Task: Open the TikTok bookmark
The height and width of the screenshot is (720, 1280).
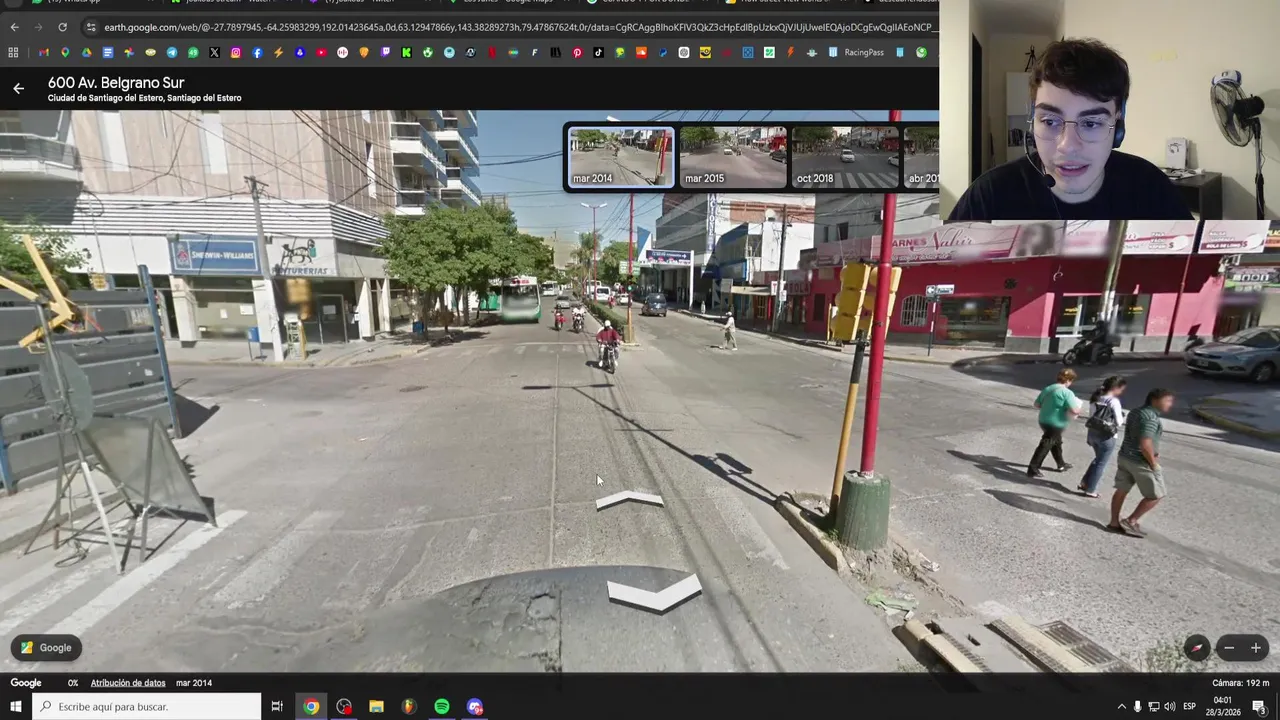Action: 598,52
